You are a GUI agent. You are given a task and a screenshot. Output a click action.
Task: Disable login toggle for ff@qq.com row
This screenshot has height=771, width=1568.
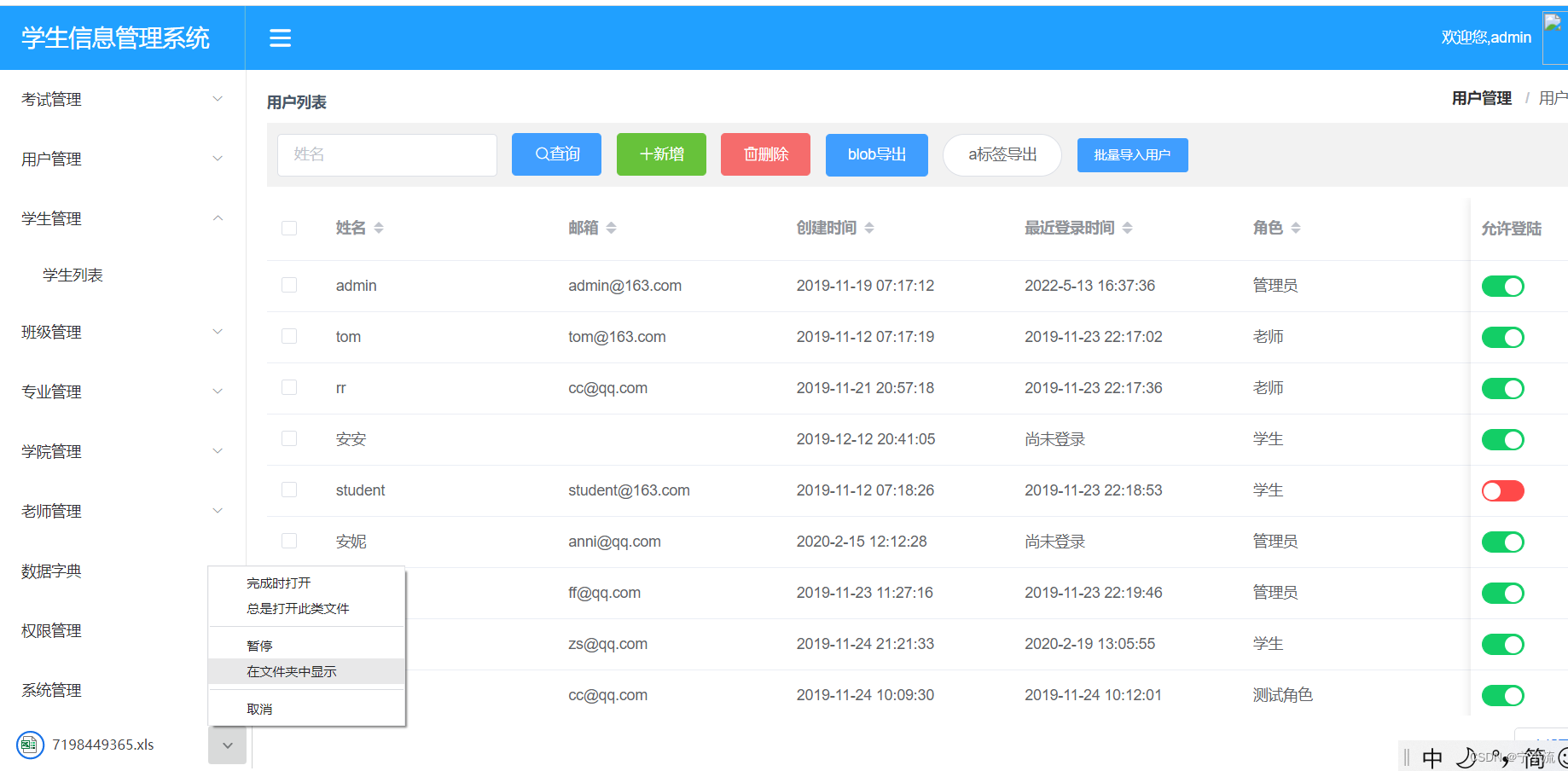[1502, 593]
